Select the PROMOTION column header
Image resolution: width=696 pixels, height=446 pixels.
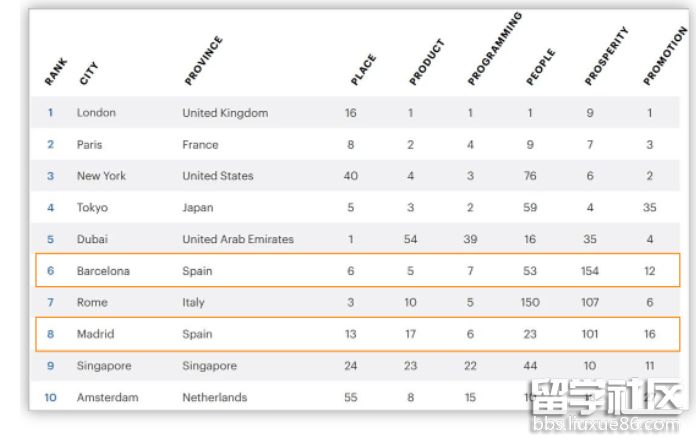[x=665, y=57]
